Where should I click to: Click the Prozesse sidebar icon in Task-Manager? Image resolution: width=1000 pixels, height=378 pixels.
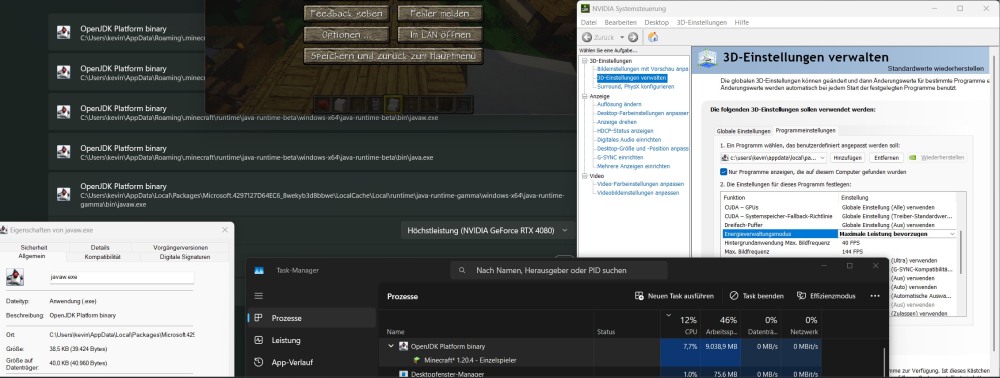258,318
